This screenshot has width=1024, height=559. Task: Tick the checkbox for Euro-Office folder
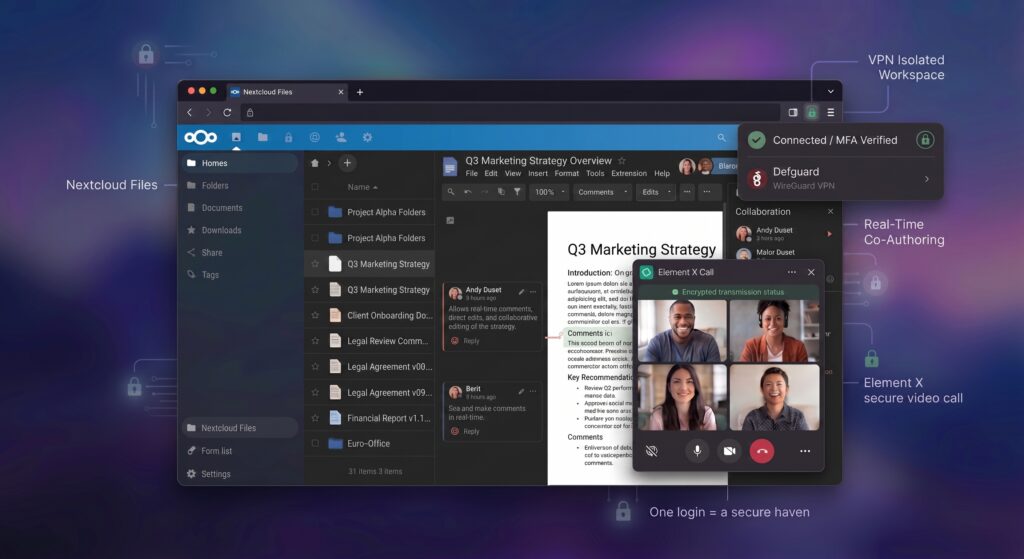315,443
